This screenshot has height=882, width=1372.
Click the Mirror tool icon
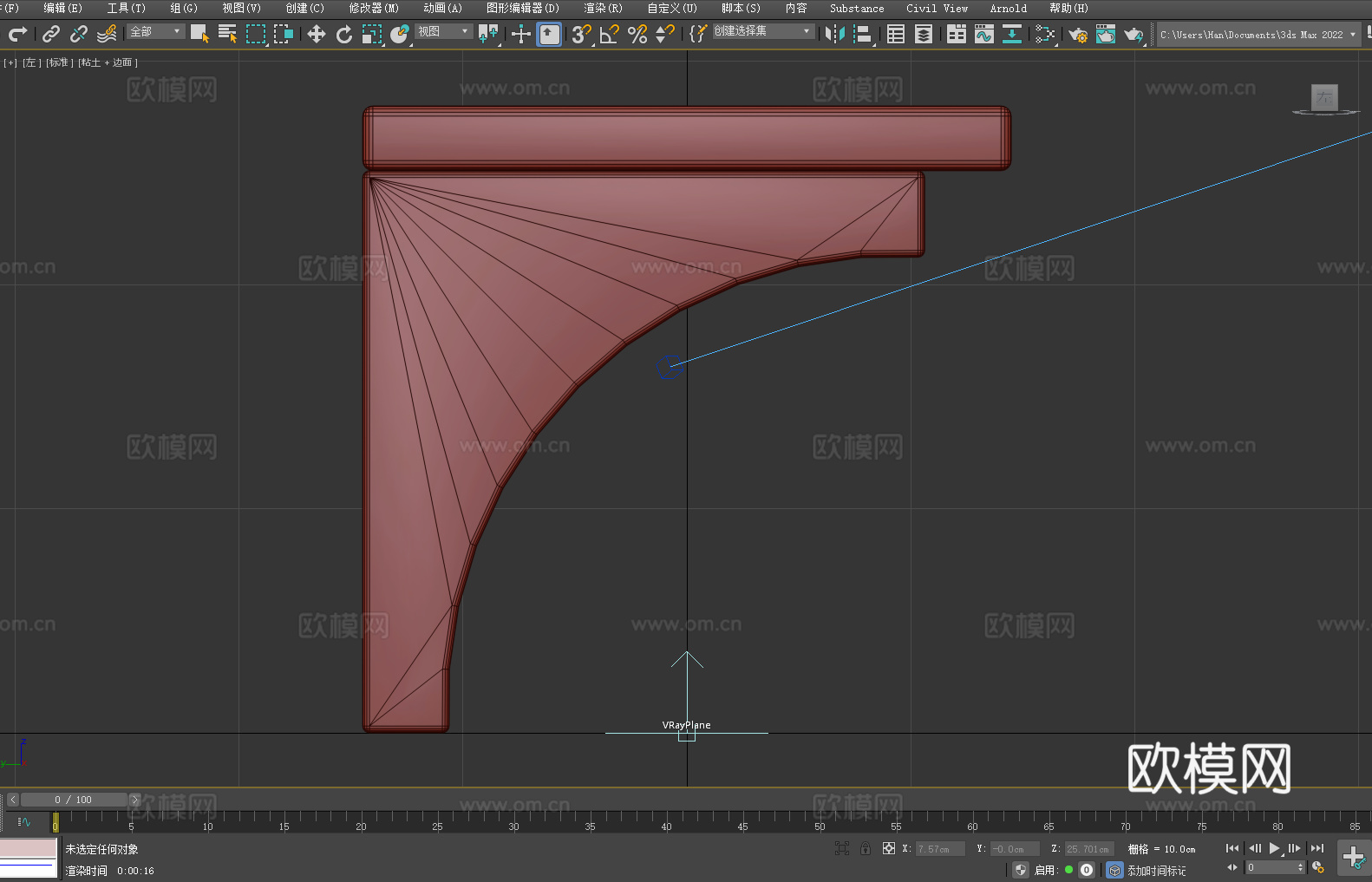point(835,34)
